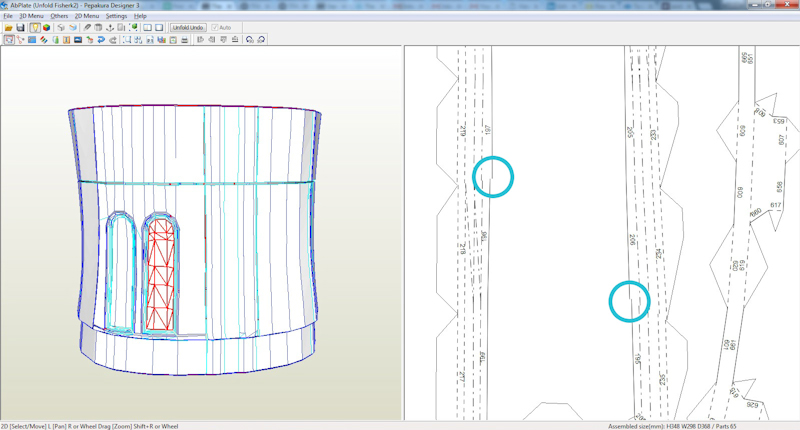Click the light blue open box icon
The height and width of the screenshot is (430, 800).
pos(73,28)
